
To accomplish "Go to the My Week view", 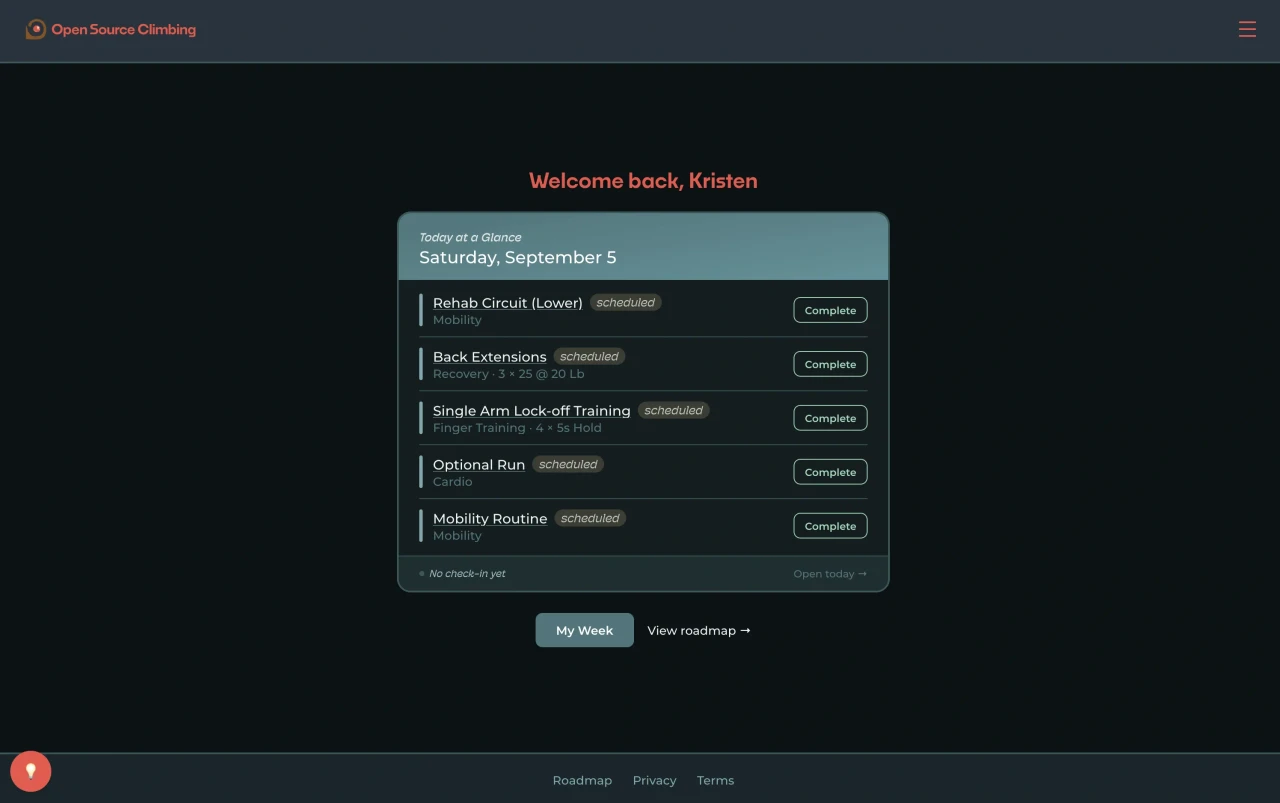I will (x=584, y=630).
